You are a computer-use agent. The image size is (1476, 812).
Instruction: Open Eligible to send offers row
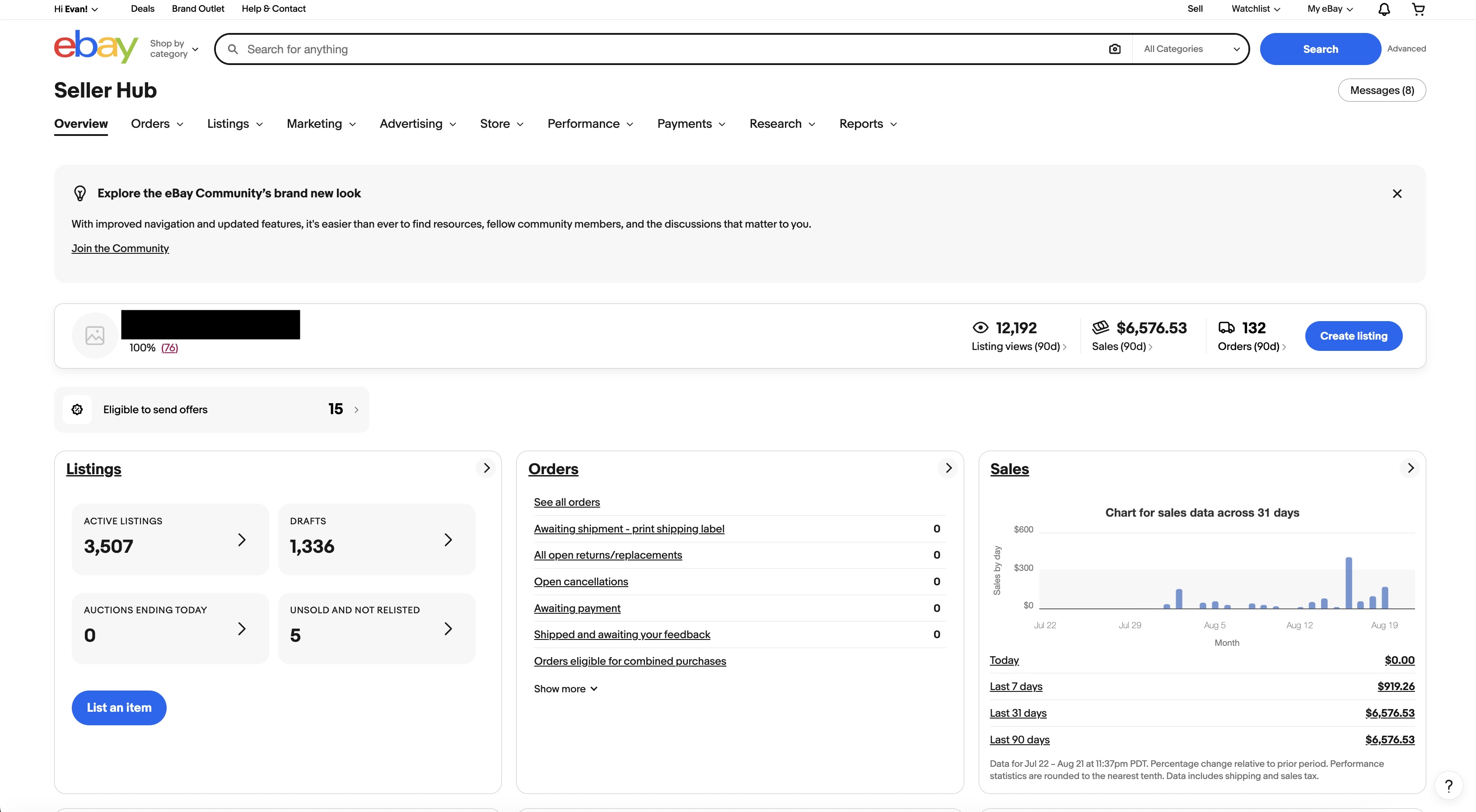(211, 409)
